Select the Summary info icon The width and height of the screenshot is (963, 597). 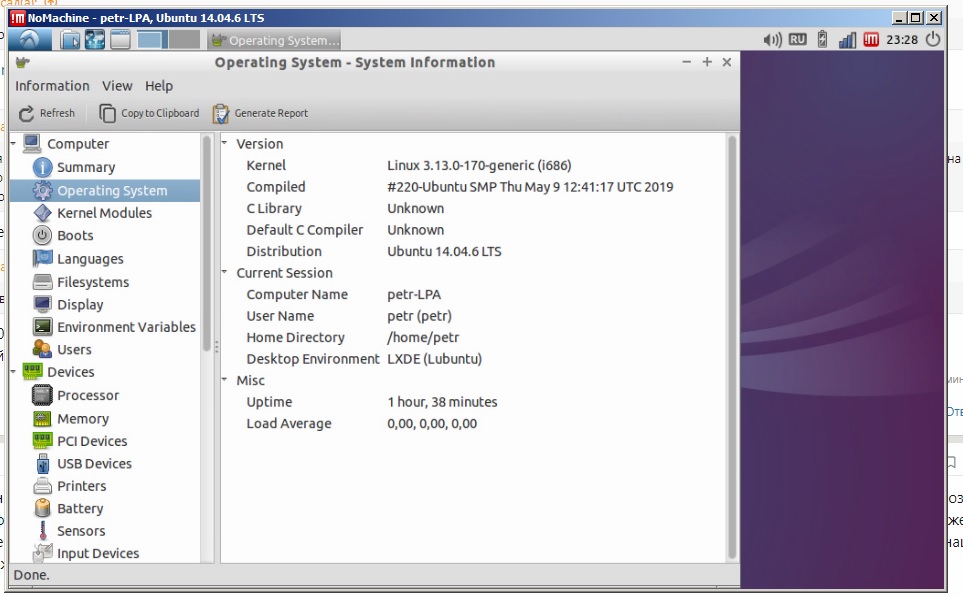(x=42, y=167)
